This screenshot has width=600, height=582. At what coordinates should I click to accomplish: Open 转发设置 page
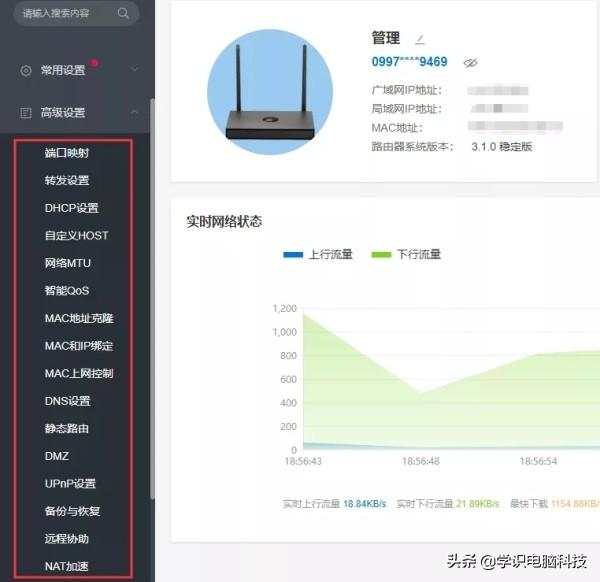67,181
